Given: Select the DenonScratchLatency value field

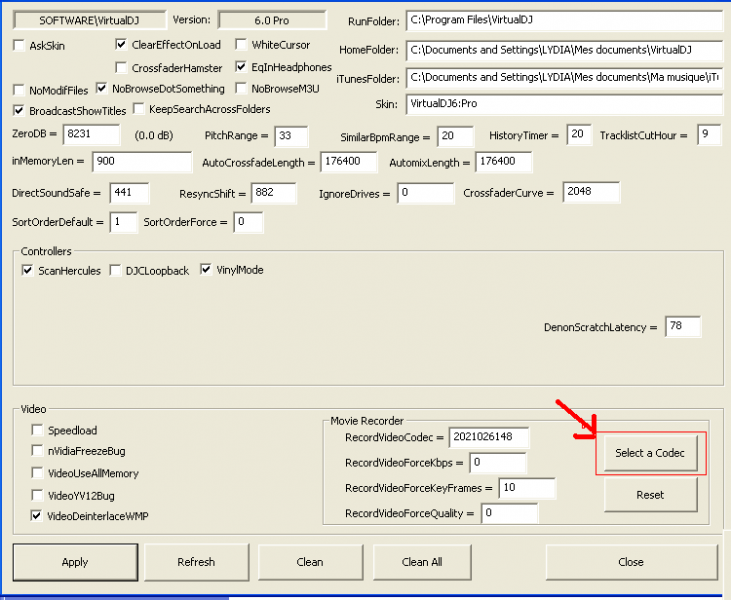Looking at the screenshot, I should [x=682, y=327].
